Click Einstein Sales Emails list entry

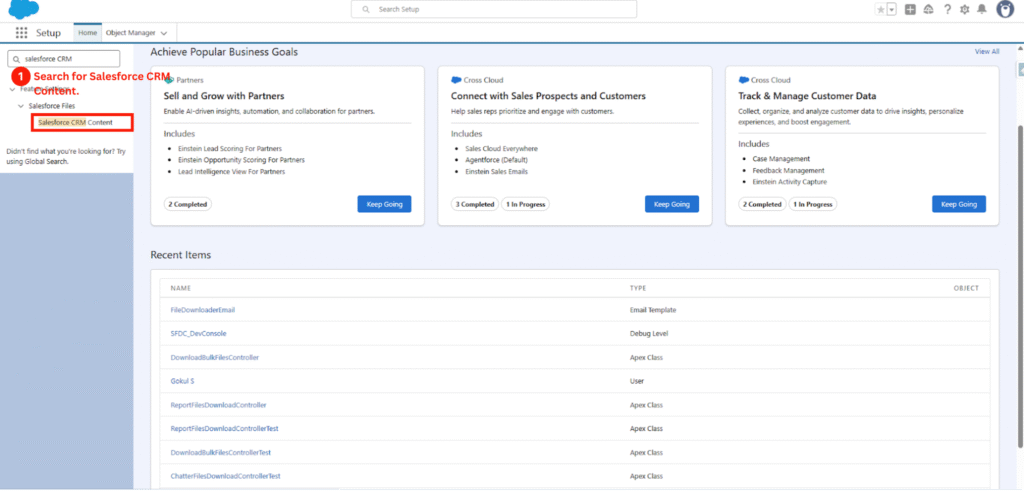(496, 171)
